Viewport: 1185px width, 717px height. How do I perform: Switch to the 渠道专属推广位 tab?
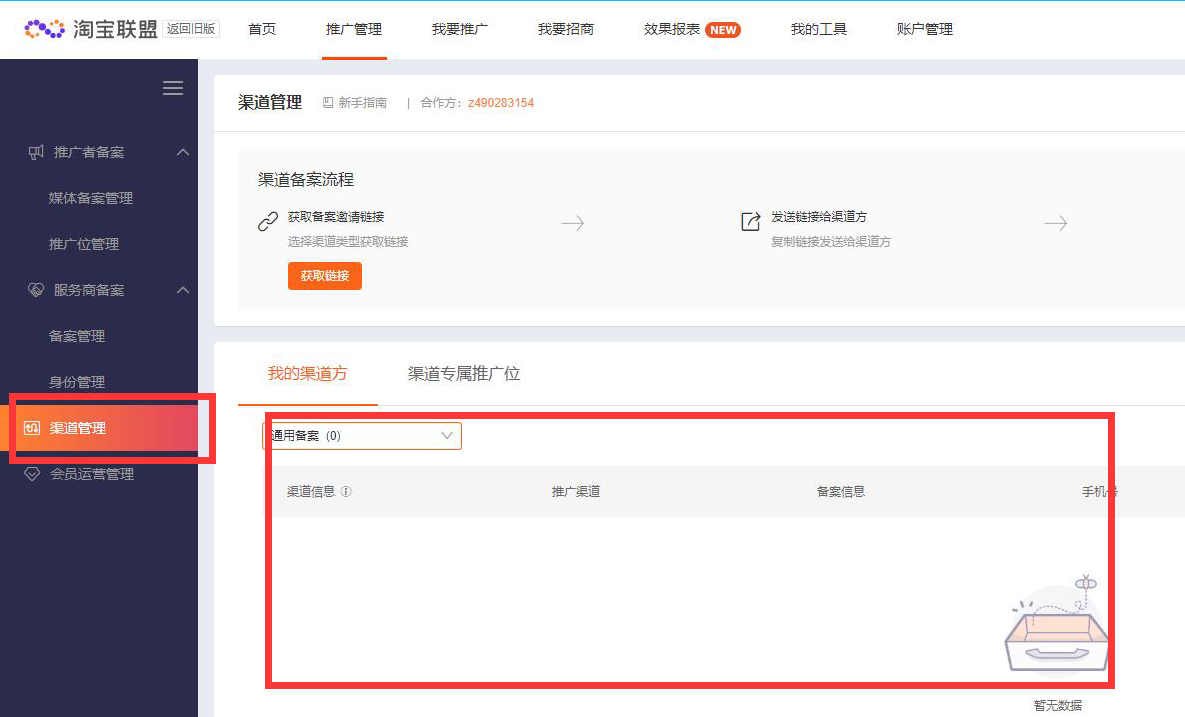click(464, 373)
